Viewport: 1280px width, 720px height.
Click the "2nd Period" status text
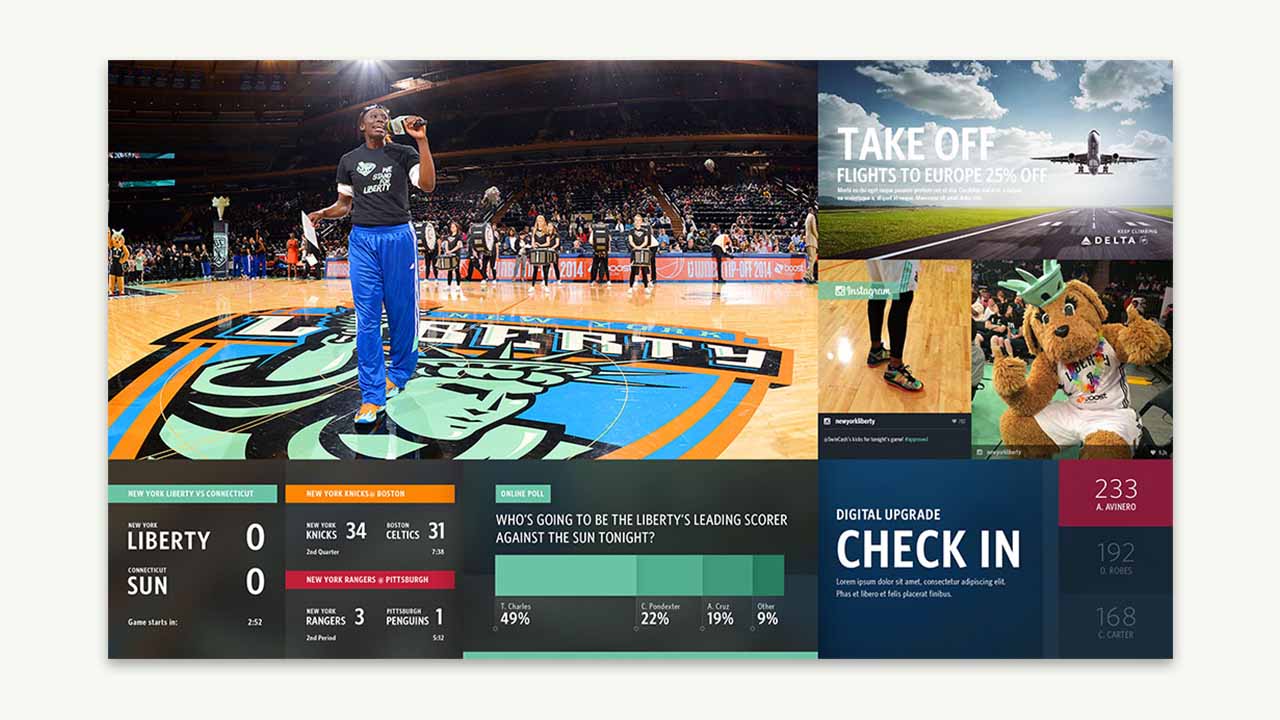[x=323, y=637]
